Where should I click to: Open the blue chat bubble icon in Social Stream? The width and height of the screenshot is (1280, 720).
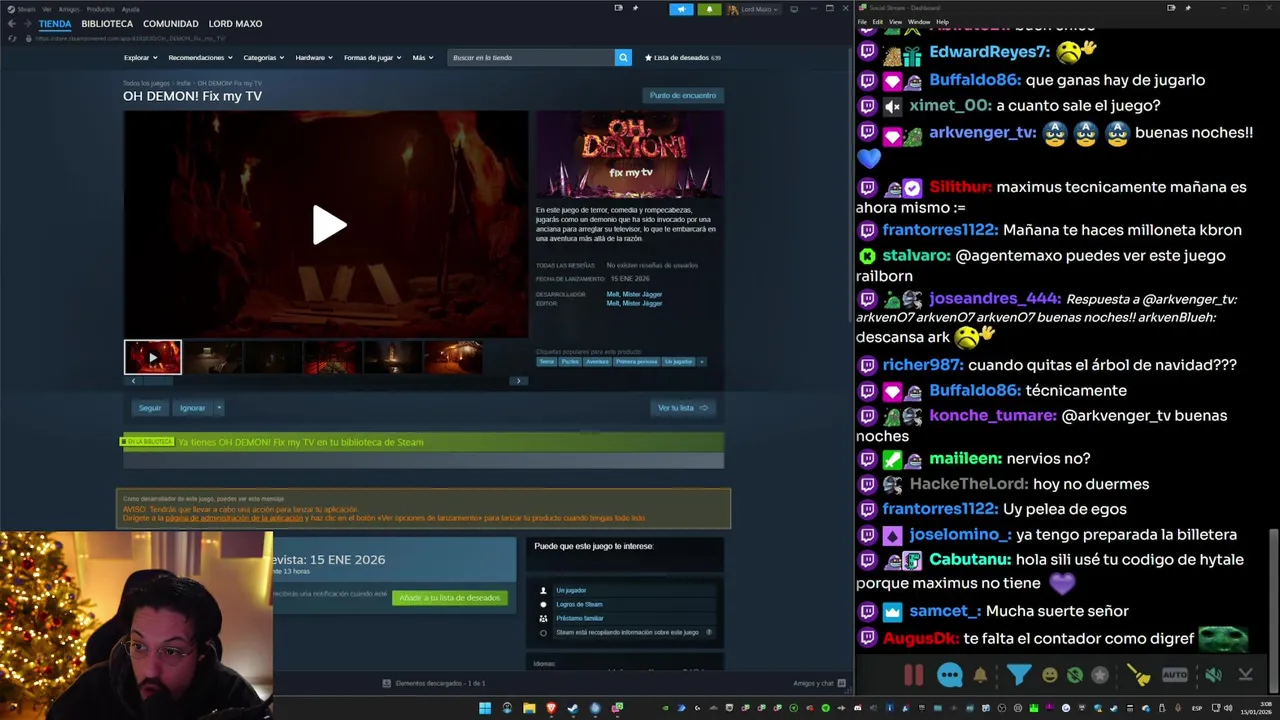(x=949, y=675)
